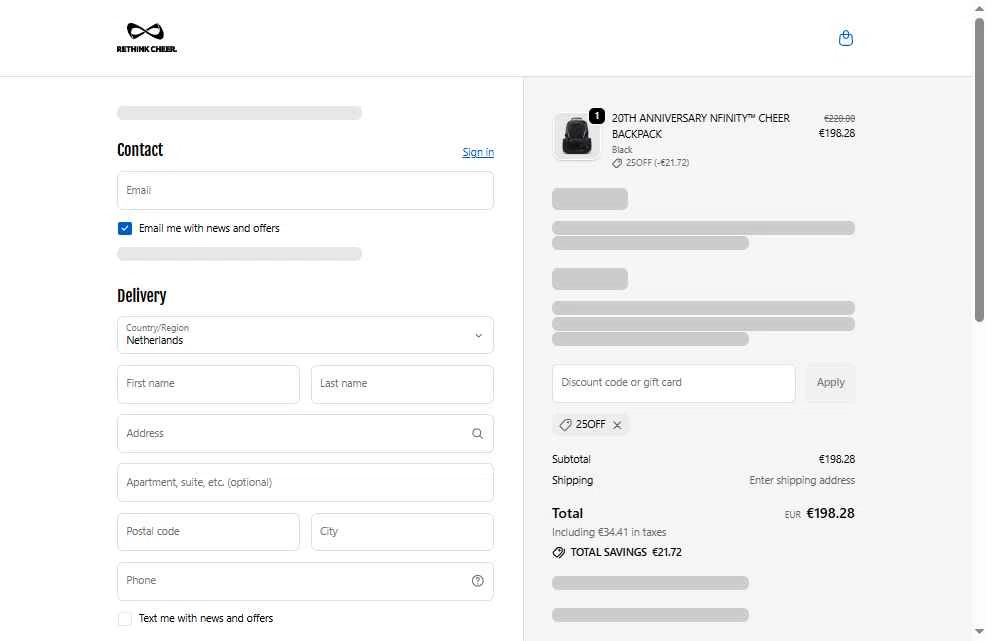This screenshot has height=641, width=987.
Task: Click the Total Savings tag icon
Action: pyautogui.click(x=558, y=552)
